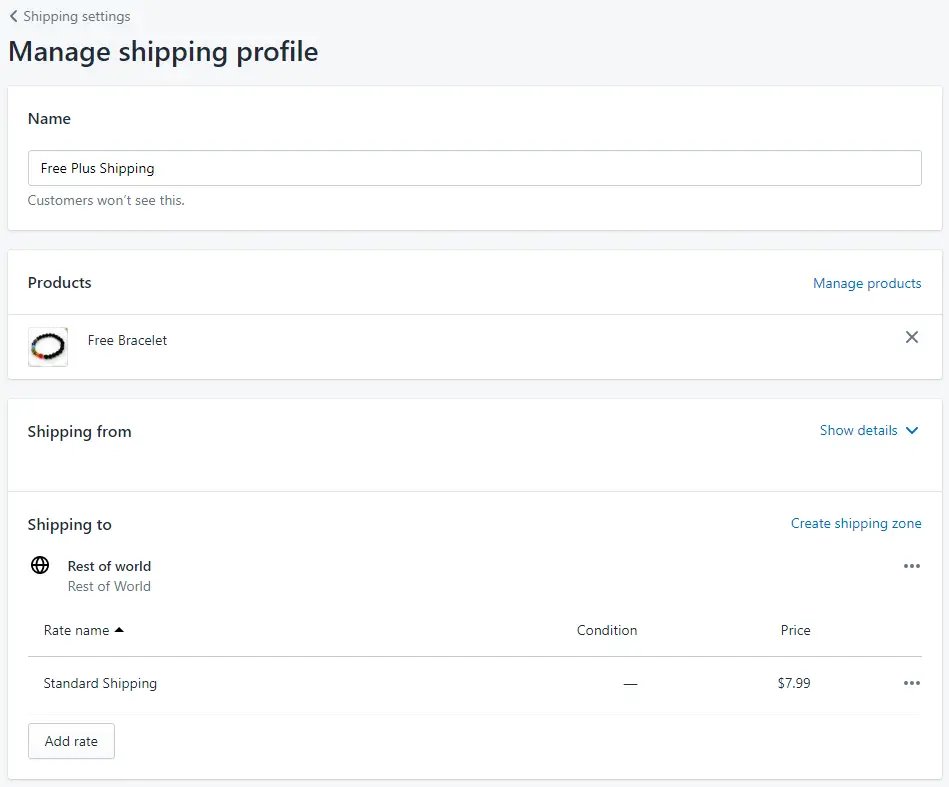Open the Rest of world zone options menu

point(911,566)
